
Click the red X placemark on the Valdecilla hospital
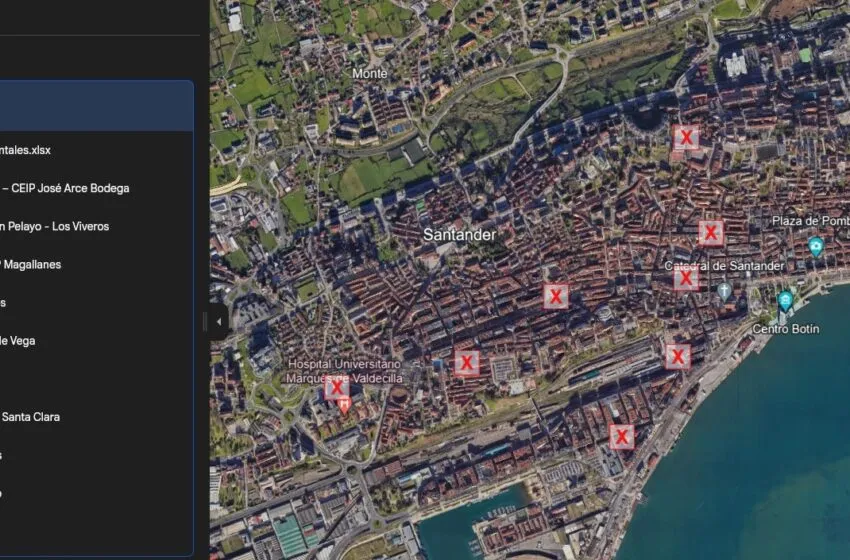[336, 387]
